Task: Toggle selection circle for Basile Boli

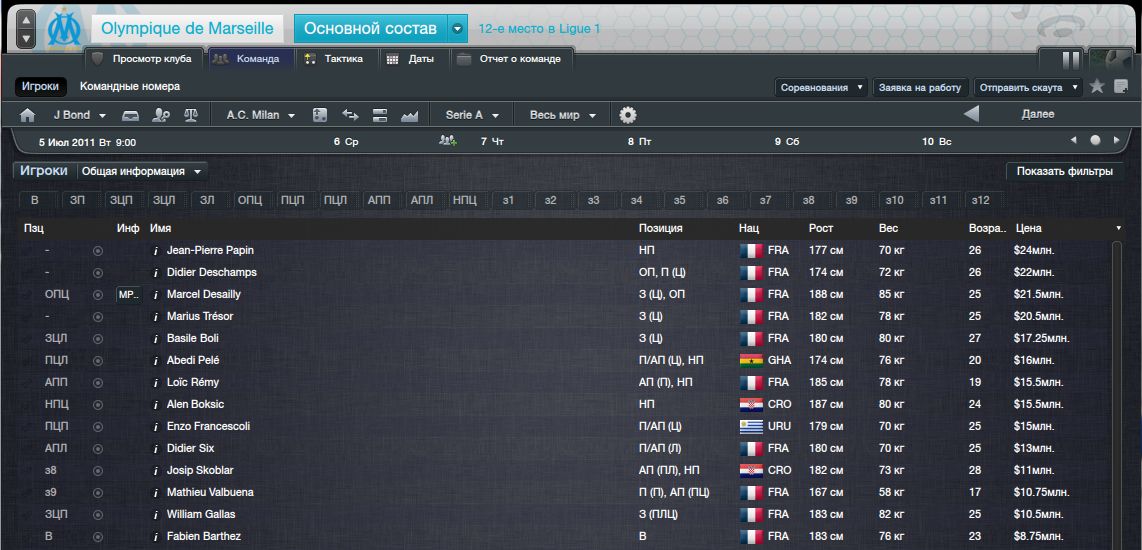Action: (x=98, y=339)
